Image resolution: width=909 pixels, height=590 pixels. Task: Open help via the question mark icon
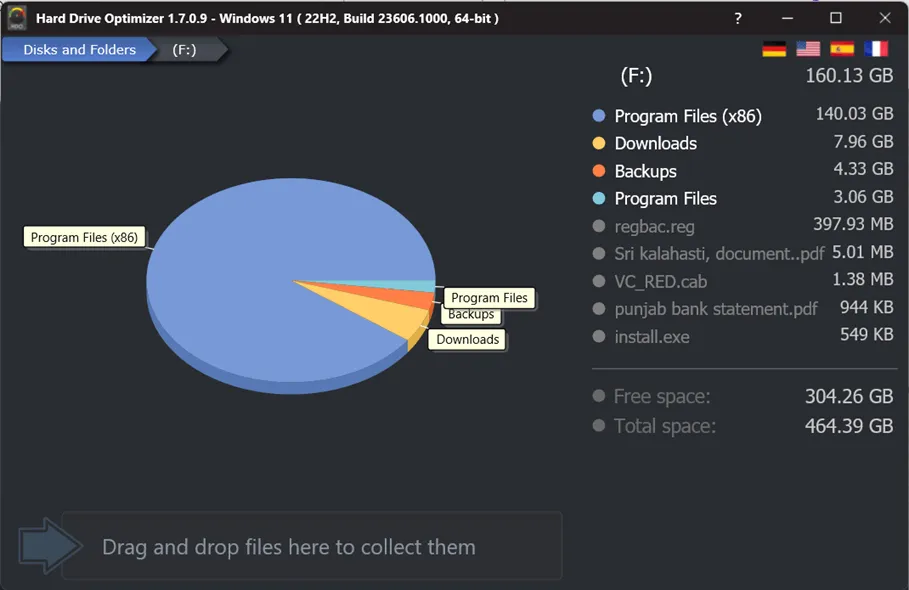(x=737, y=17)
